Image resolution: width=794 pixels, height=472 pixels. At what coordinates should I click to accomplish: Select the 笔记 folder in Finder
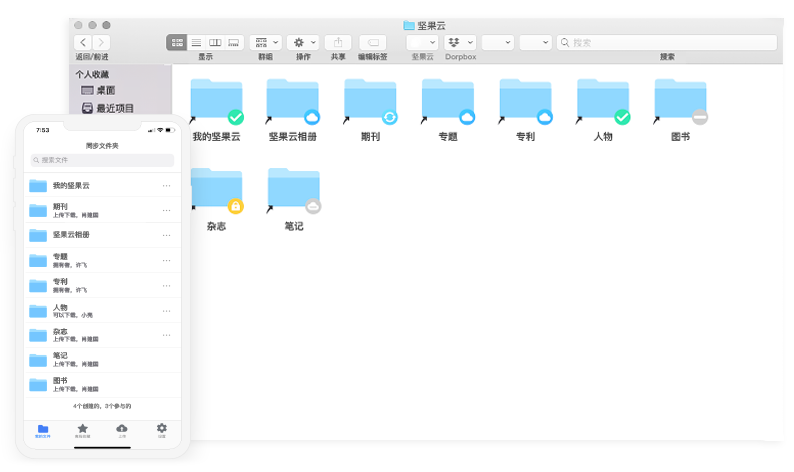[x=294, y=199]
